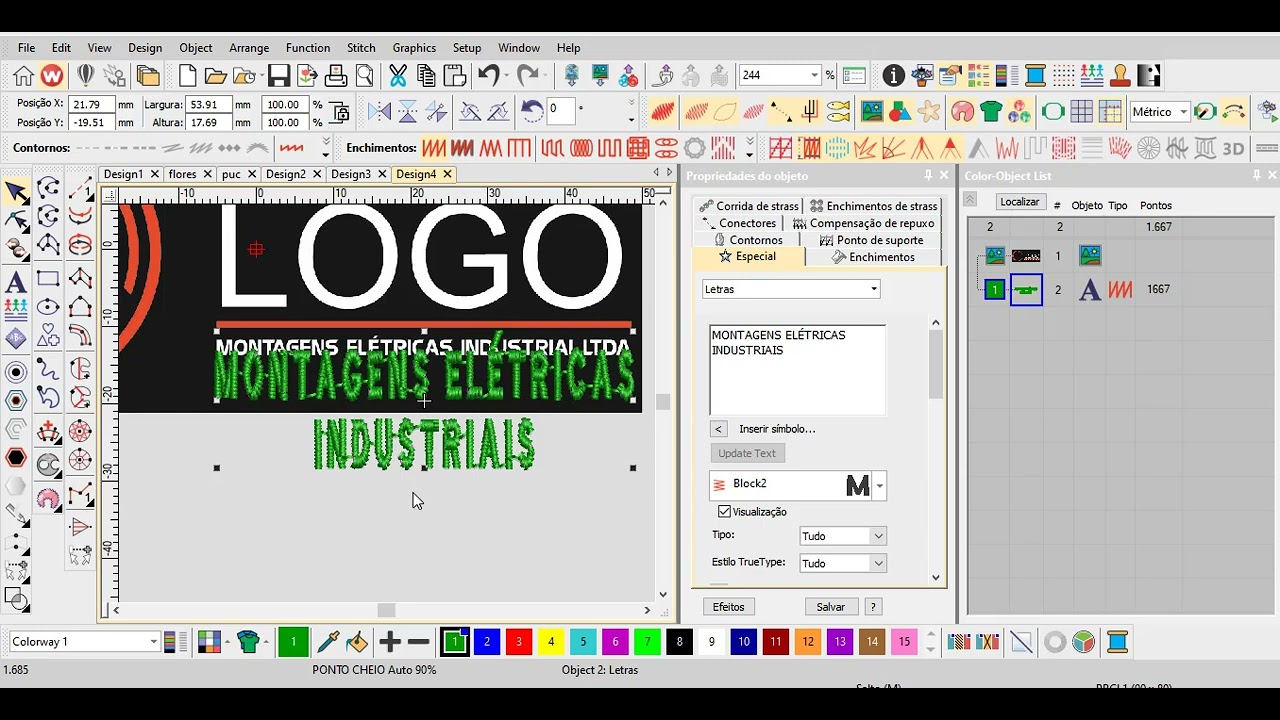Click the Posição X input field
The width and height of the screenshot is (1280, 720).
[91, 104]
